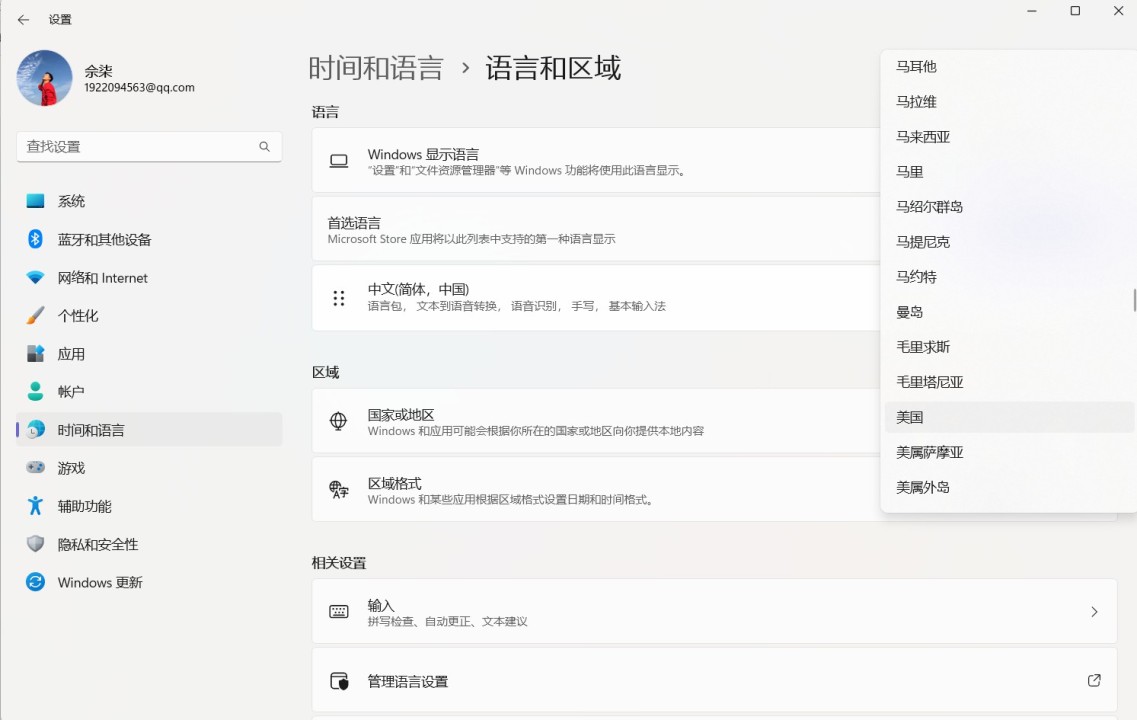
Task: Click the back arrow in title bar
Action: click(x=23, y=20)
